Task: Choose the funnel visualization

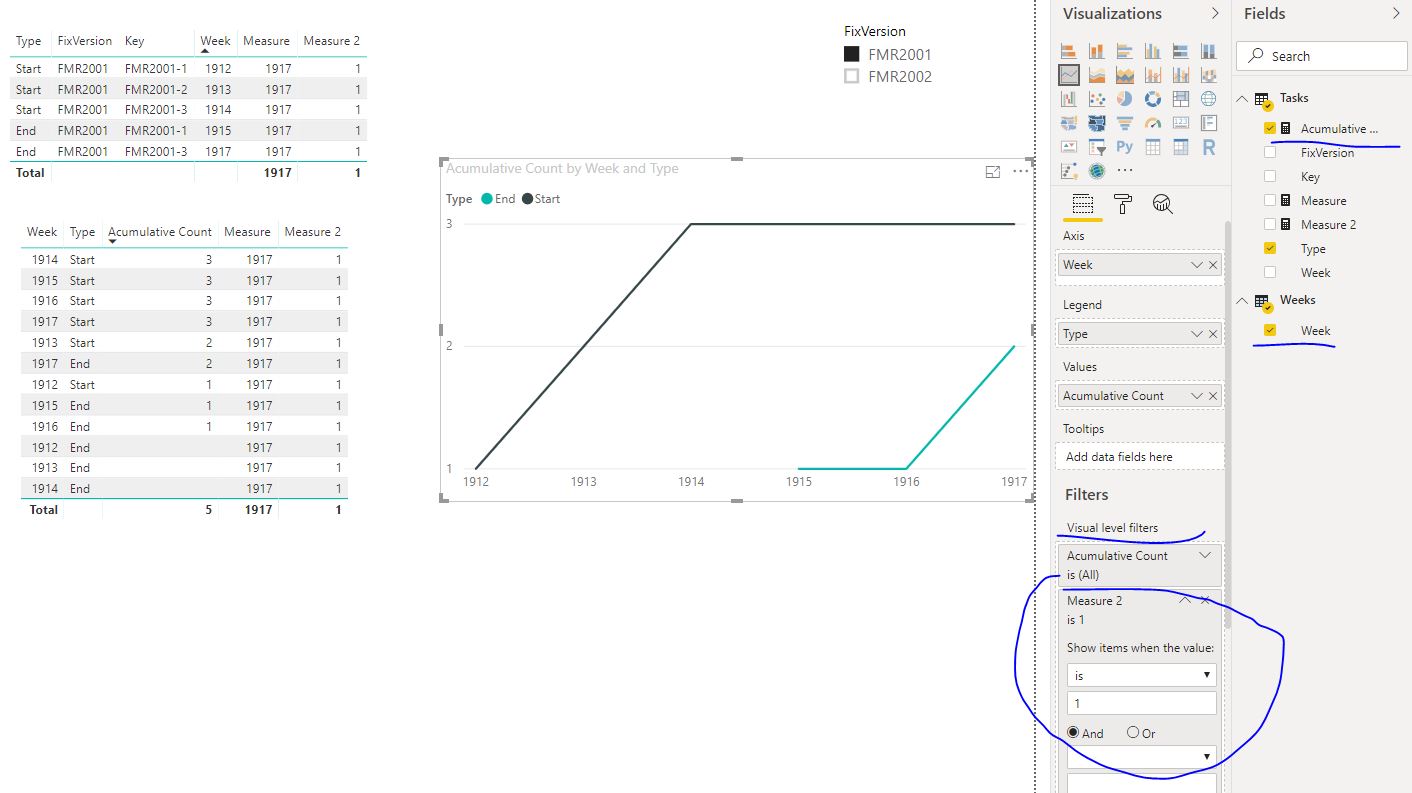Action: point(1125,123)
